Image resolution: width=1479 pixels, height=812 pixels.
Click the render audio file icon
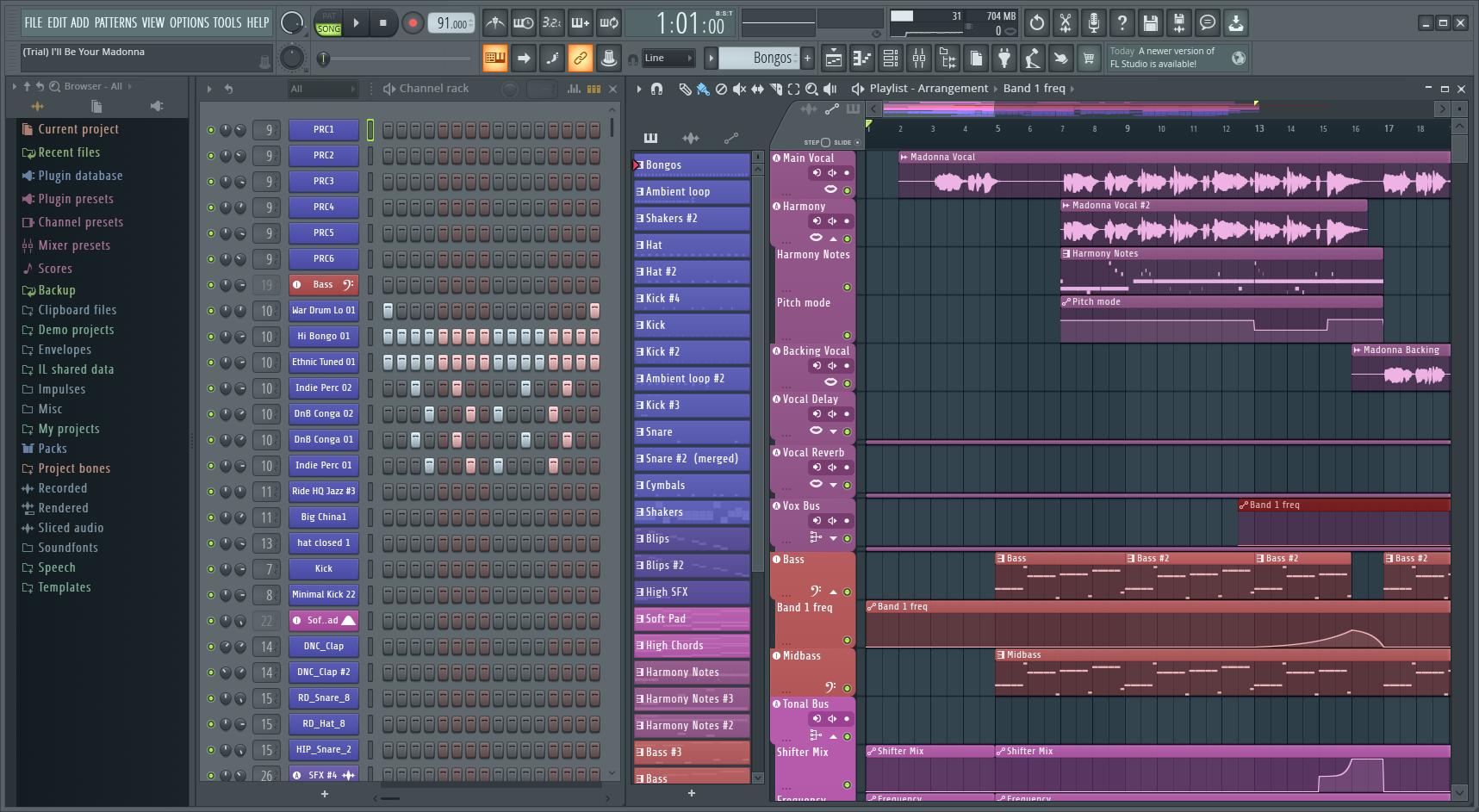[1178, 23]
